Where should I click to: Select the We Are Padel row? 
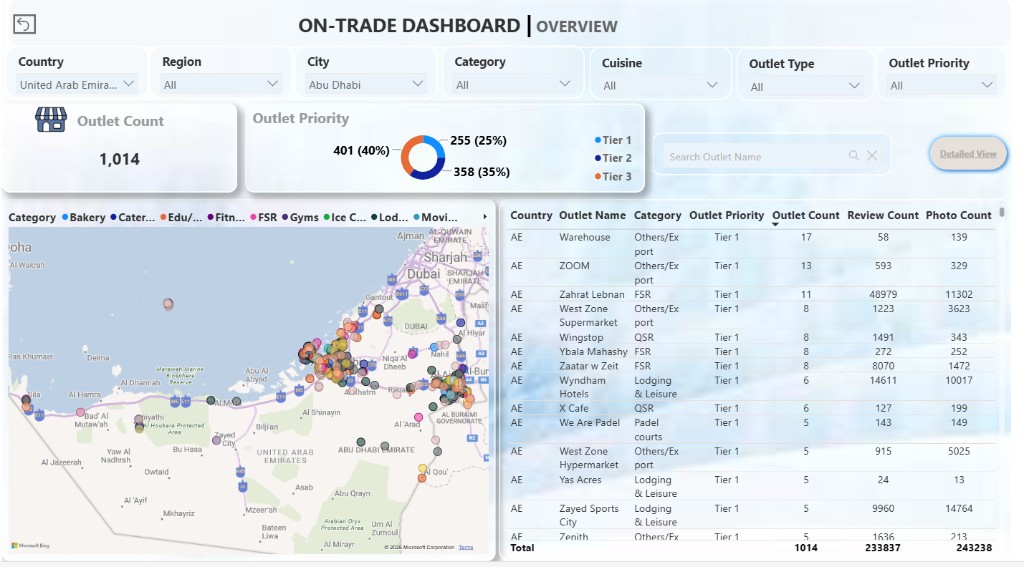click(x=752, y=429)
